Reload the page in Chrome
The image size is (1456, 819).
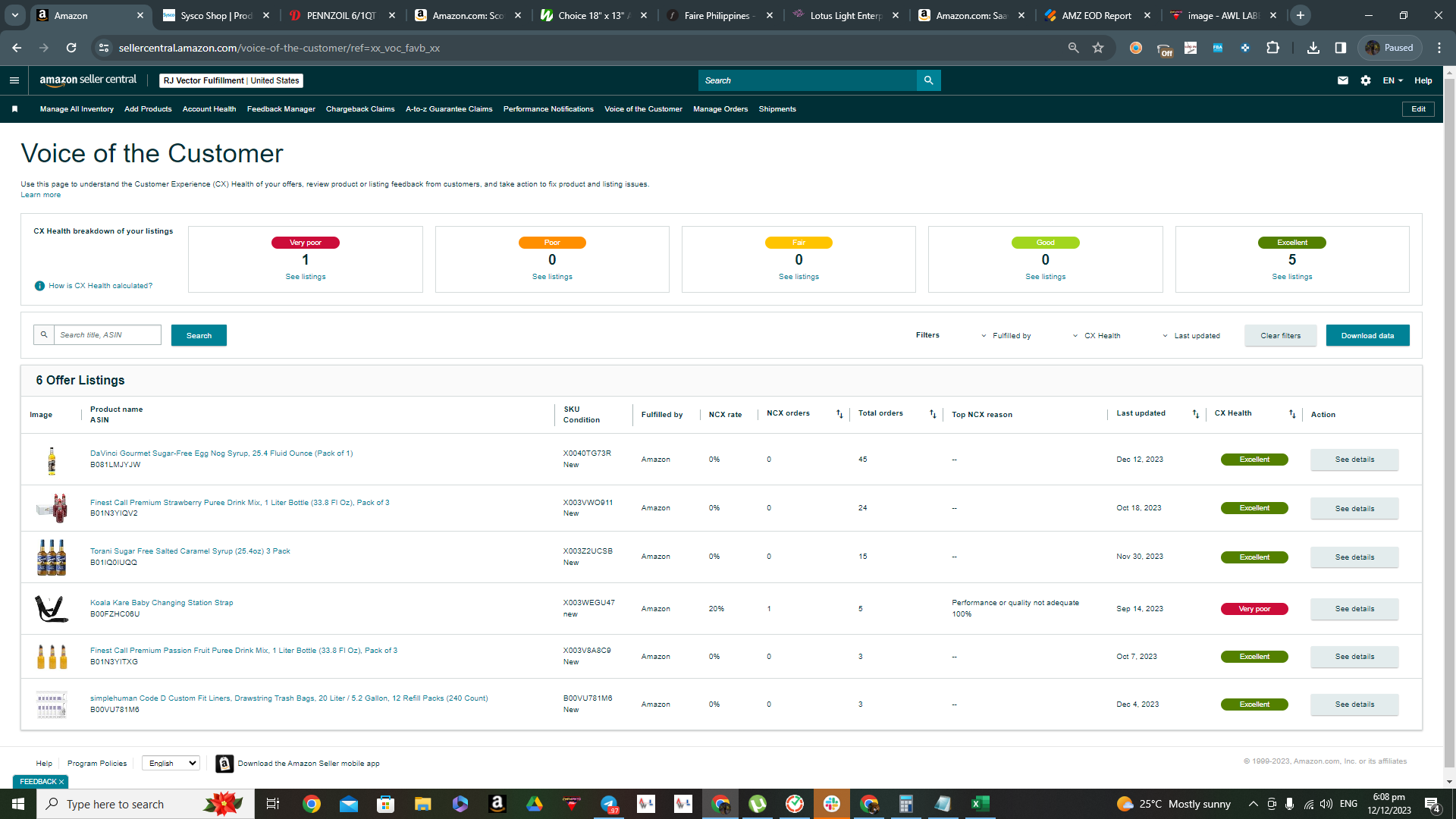(x=71, y=48)
